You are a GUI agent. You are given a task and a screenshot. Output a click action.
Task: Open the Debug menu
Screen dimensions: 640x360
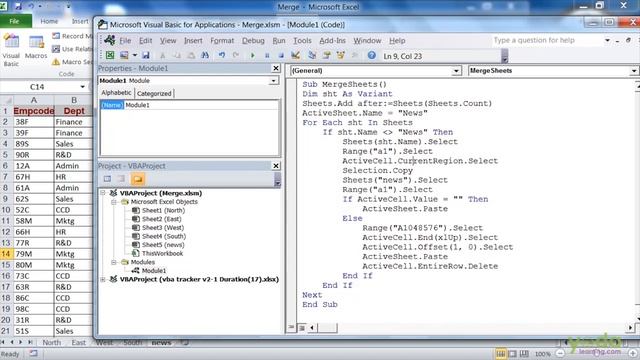pyautogui.click(x=253, y=40)
